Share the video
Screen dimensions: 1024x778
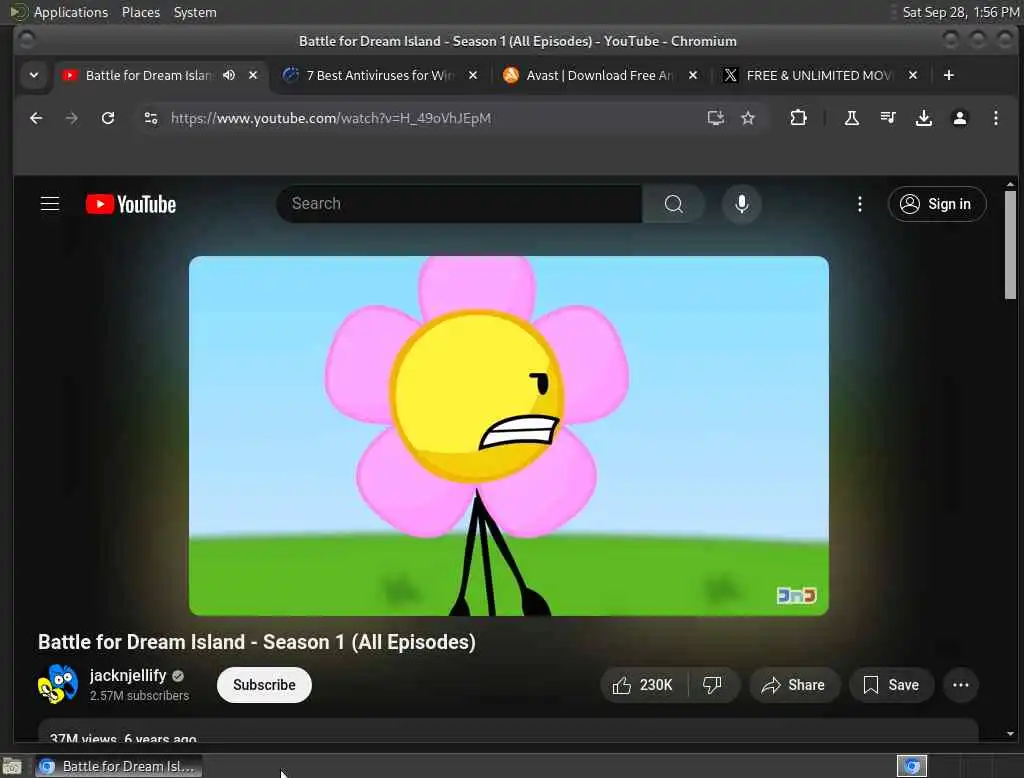click(794, 685)
